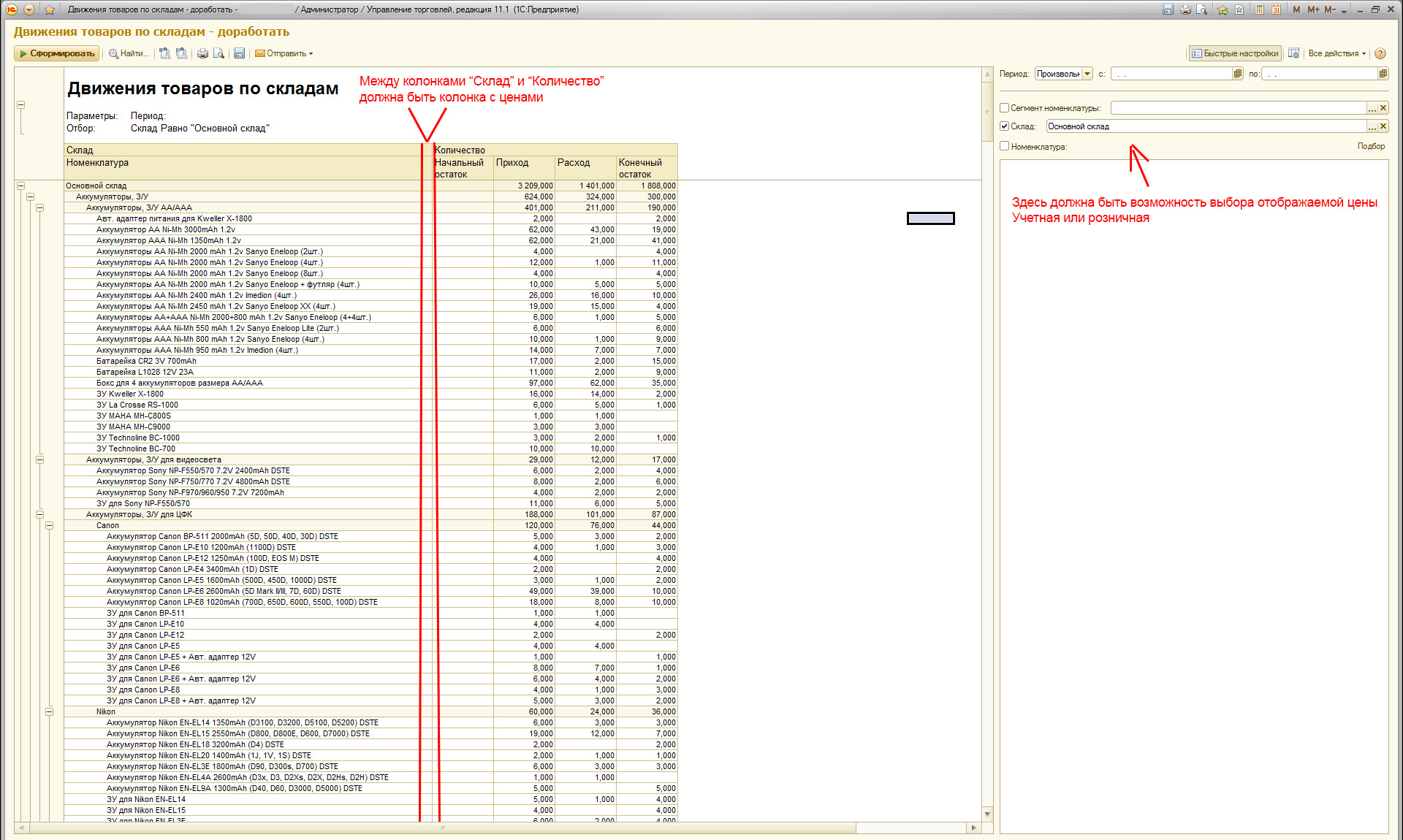Open the Все действия menu
This screenshot has height=840, width=1403.
click(x=1337, y=53)
